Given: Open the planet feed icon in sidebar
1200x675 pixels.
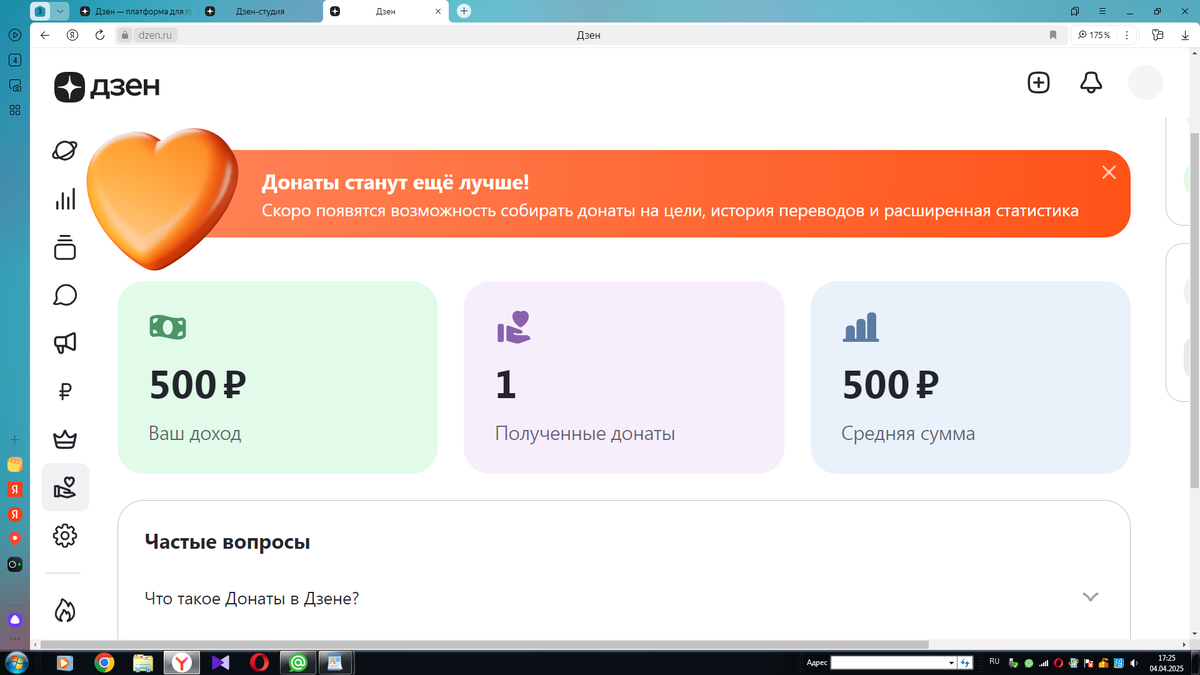Looking at the screenshot, I should (x=65, y=151).
